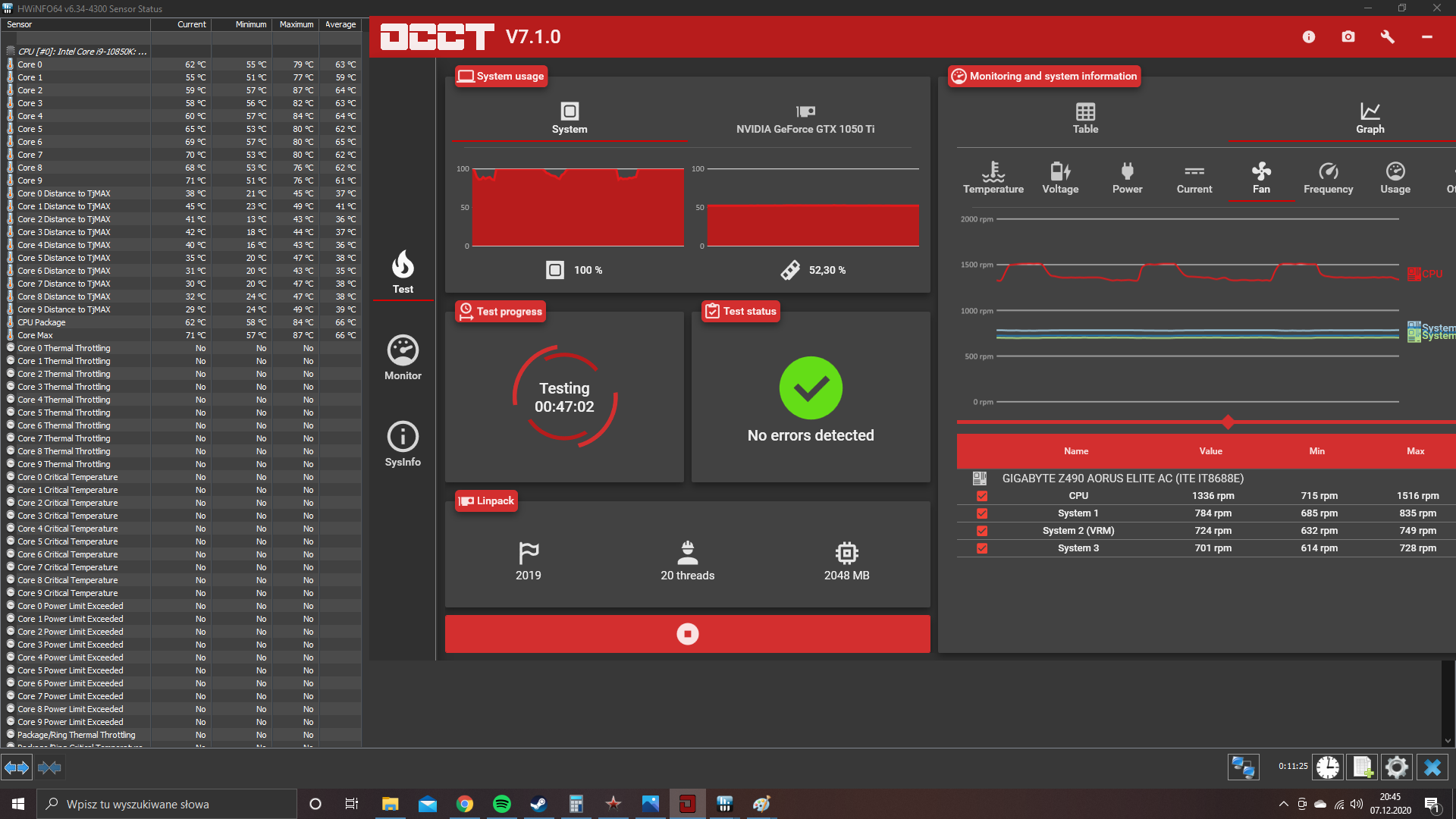Reset HWiNFO elapsed time clock icon
This screenshot has width=1456, height=819.
pos(1328,767)
